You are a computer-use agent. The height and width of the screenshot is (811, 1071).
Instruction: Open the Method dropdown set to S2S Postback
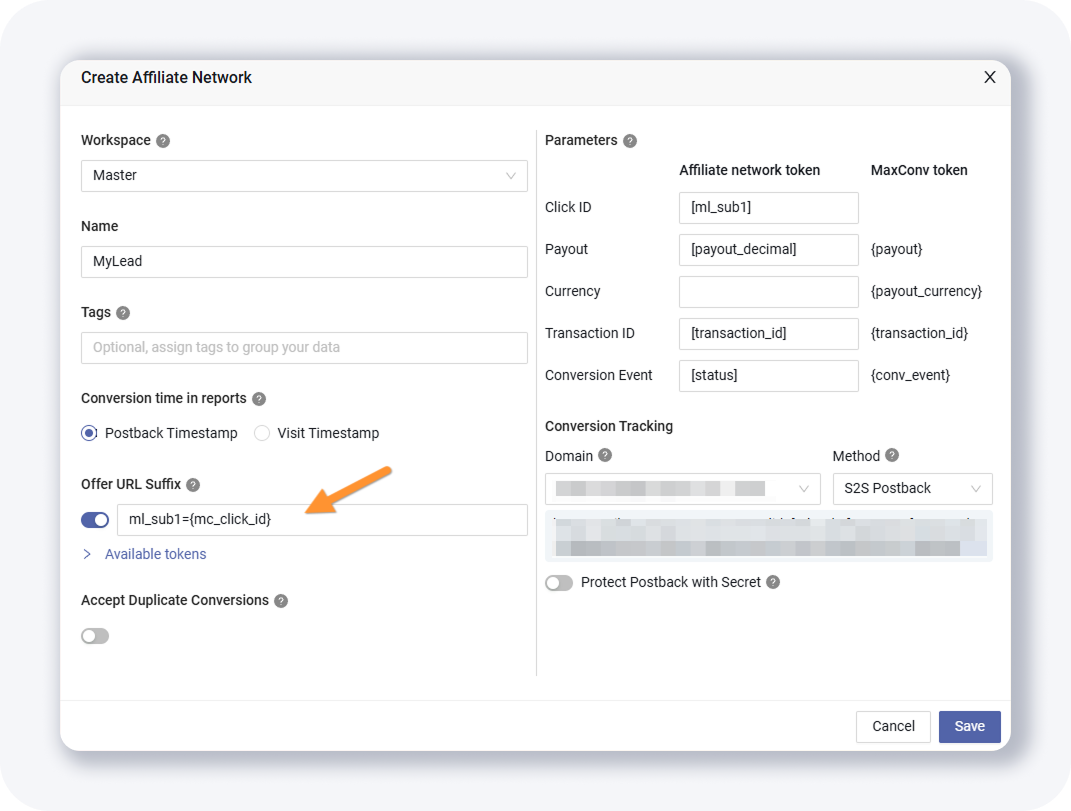(x=912, y=489)
